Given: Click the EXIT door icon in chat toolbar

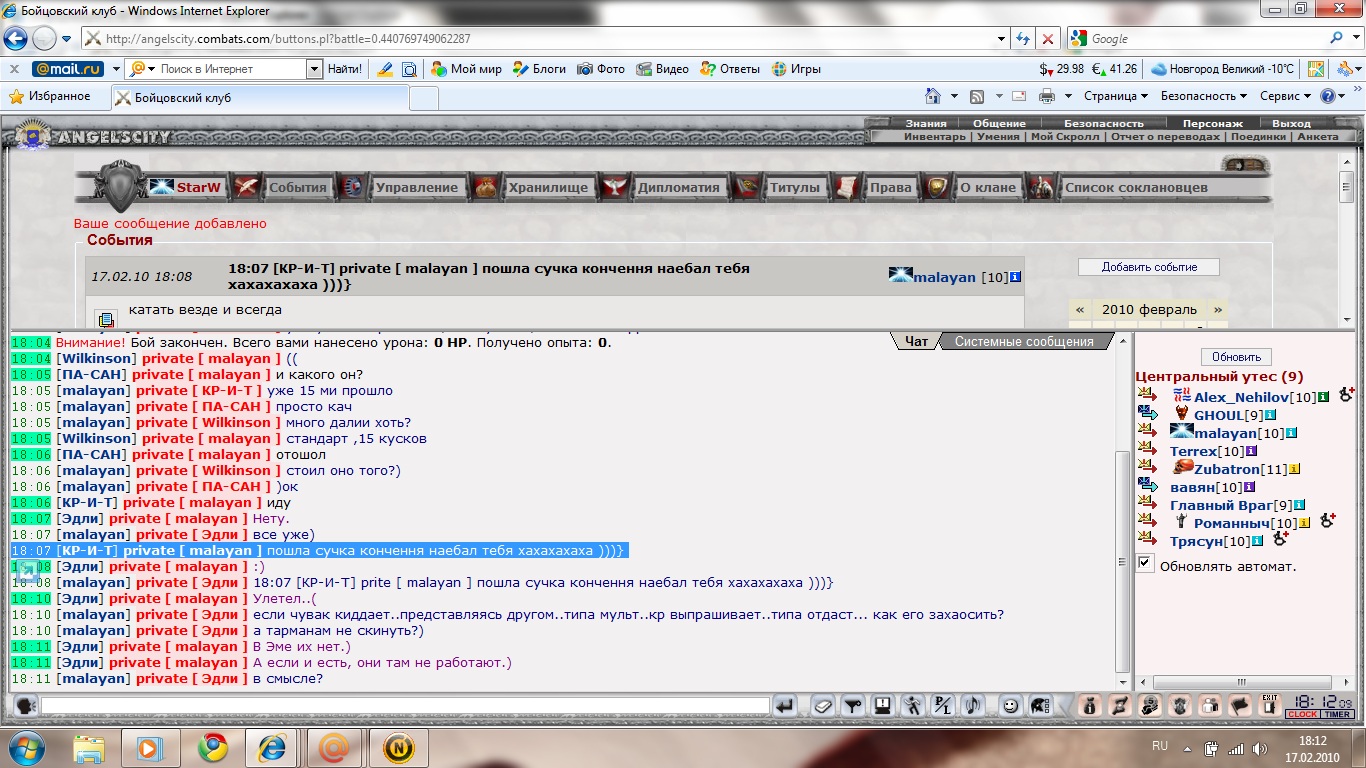Looking at the screenshot, I should click(1269, 706).
